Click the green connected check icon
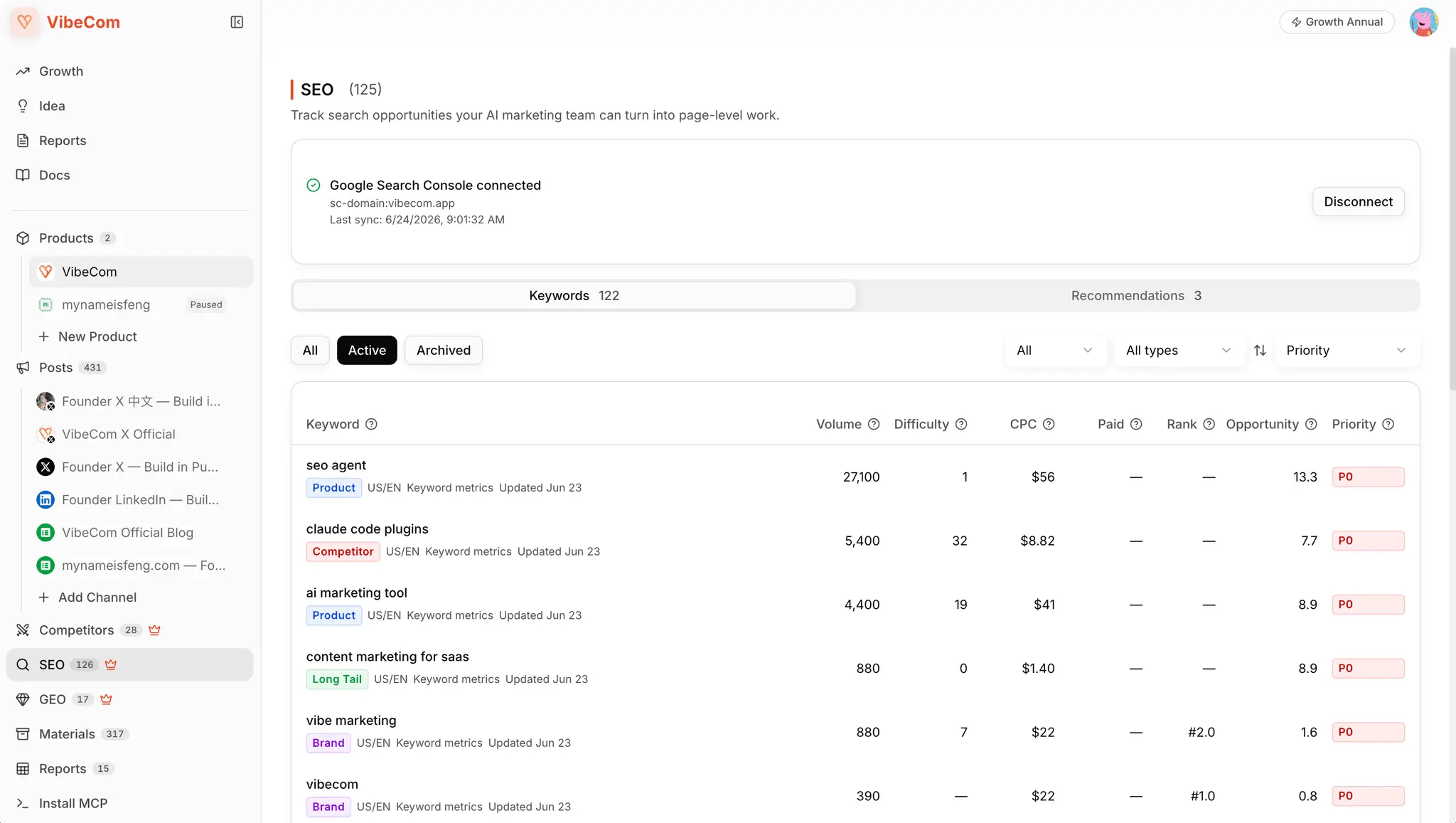 tap(313, 185)
